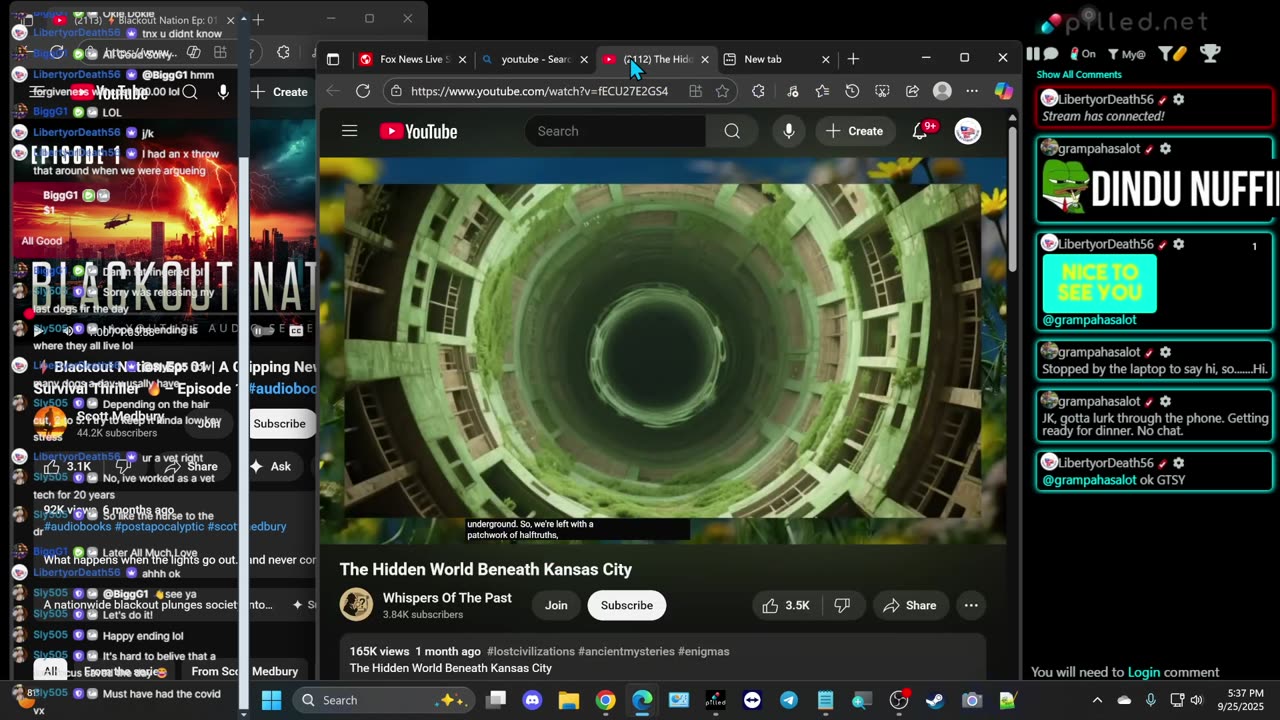Open a new Edge tab

pos(853,59)
